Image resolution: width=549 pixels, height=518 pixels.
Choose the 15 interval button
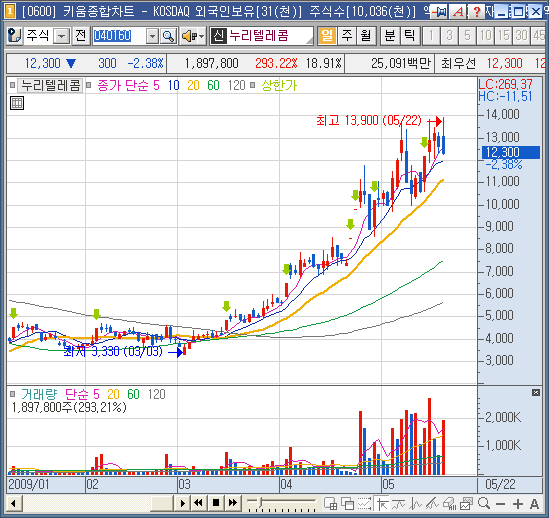503,36
